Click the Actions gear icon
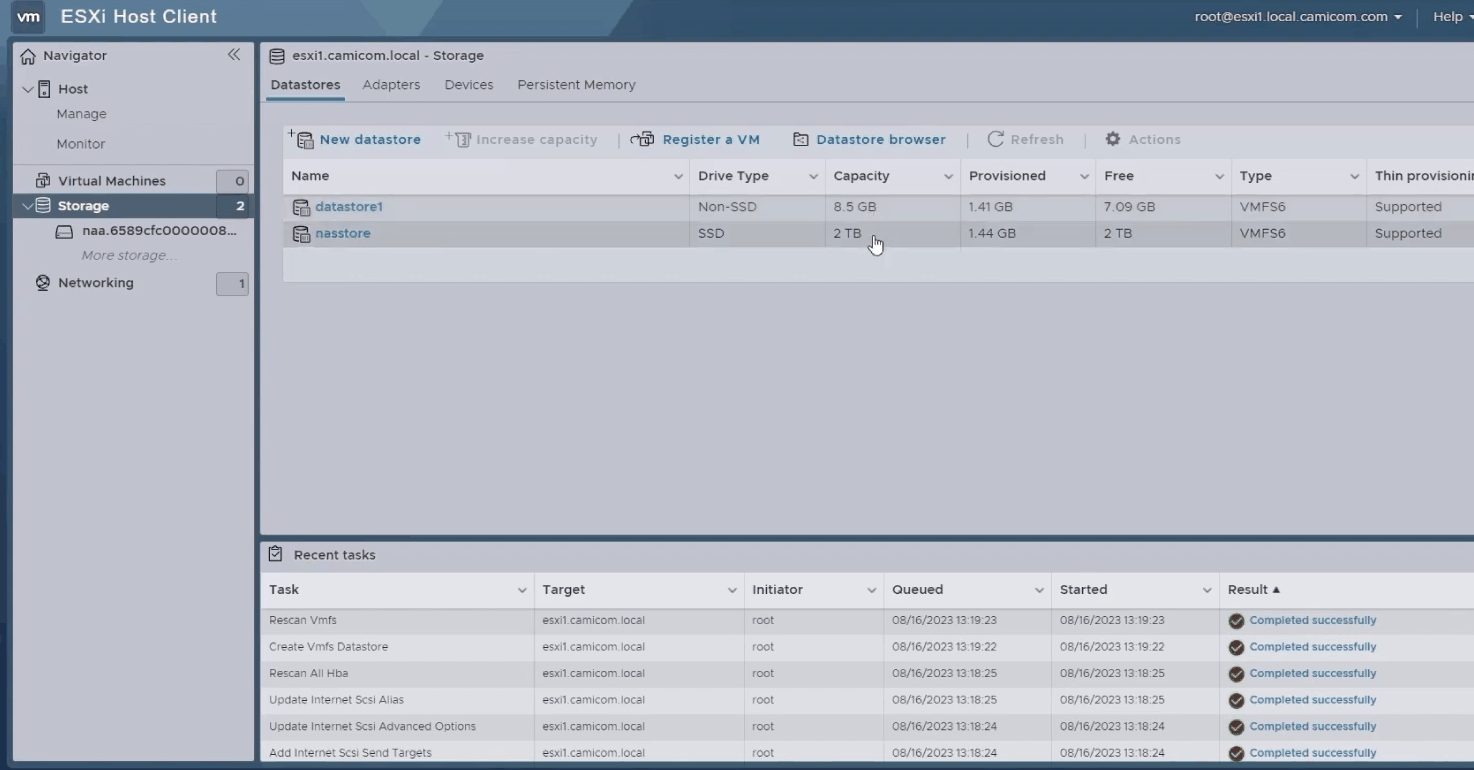This screenshot has height=770, width=1474. [x=1113, y=139]
